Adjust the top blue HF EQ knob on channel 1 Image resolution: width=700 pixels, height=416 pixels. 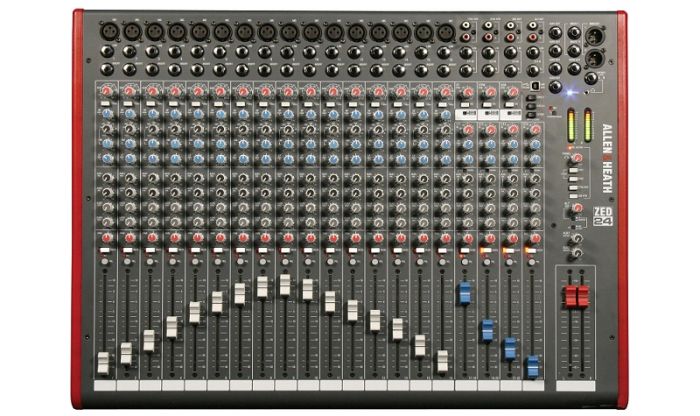pos(107,114)
